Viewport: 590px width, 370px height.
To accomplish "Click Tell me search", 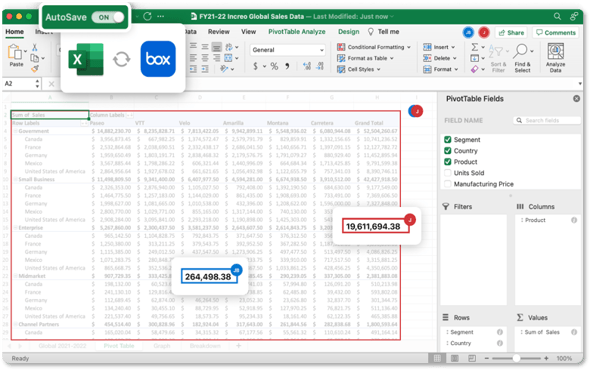I will [x=383, y=32].
